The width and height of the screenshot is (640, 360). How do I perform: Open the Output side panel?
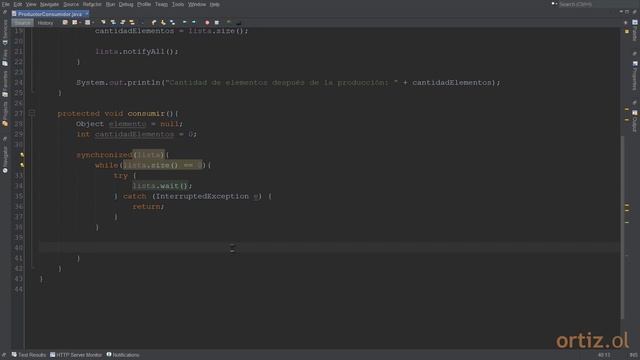click(635, 121)
